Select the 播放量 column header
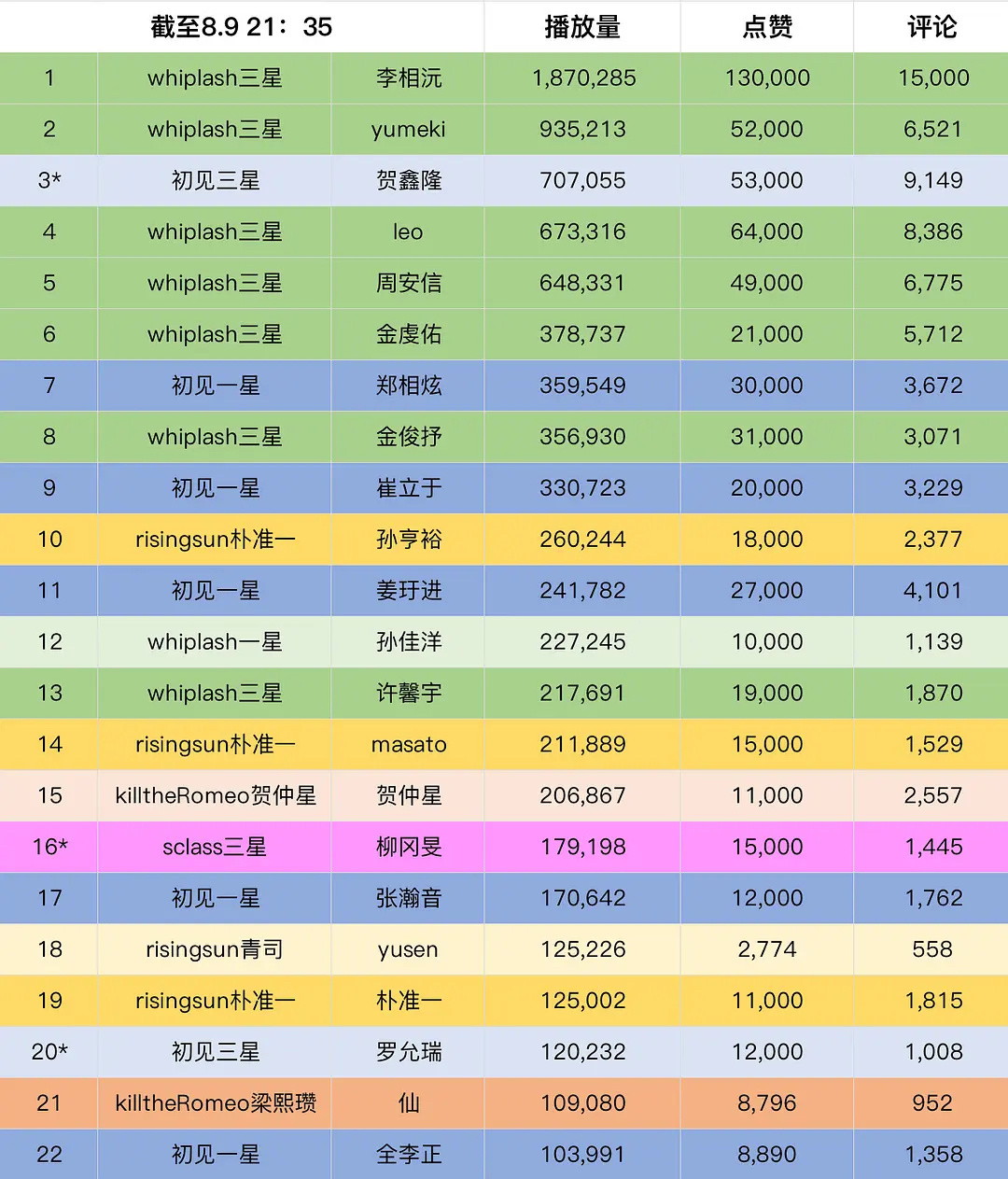Screen dimensions: 1008x1179 [582, 27]
